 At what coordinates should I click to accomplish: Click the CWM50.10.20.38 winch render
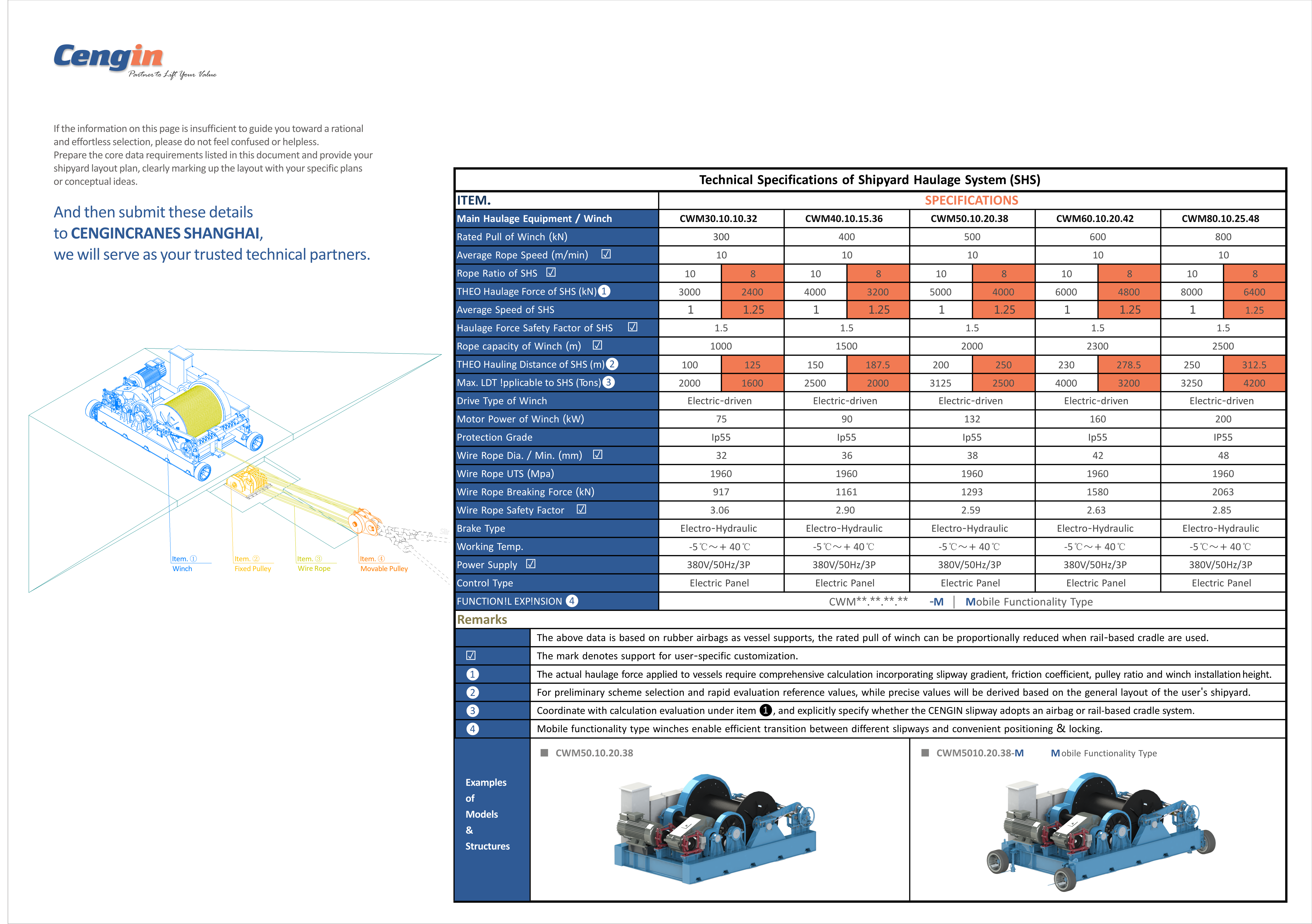(715, 829)
